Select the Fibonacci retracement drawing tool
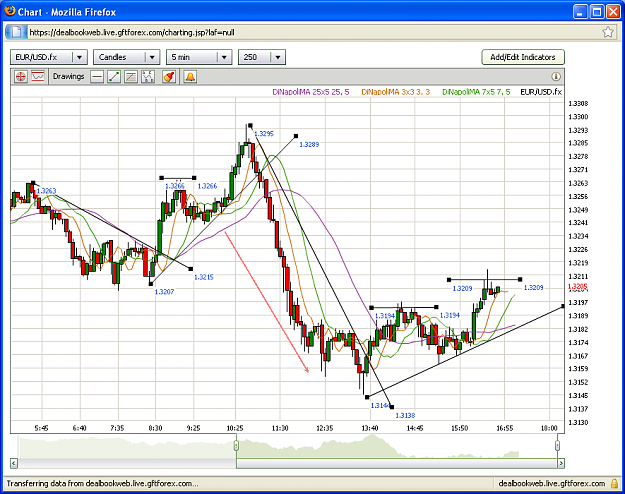 (x=131, y=77)
